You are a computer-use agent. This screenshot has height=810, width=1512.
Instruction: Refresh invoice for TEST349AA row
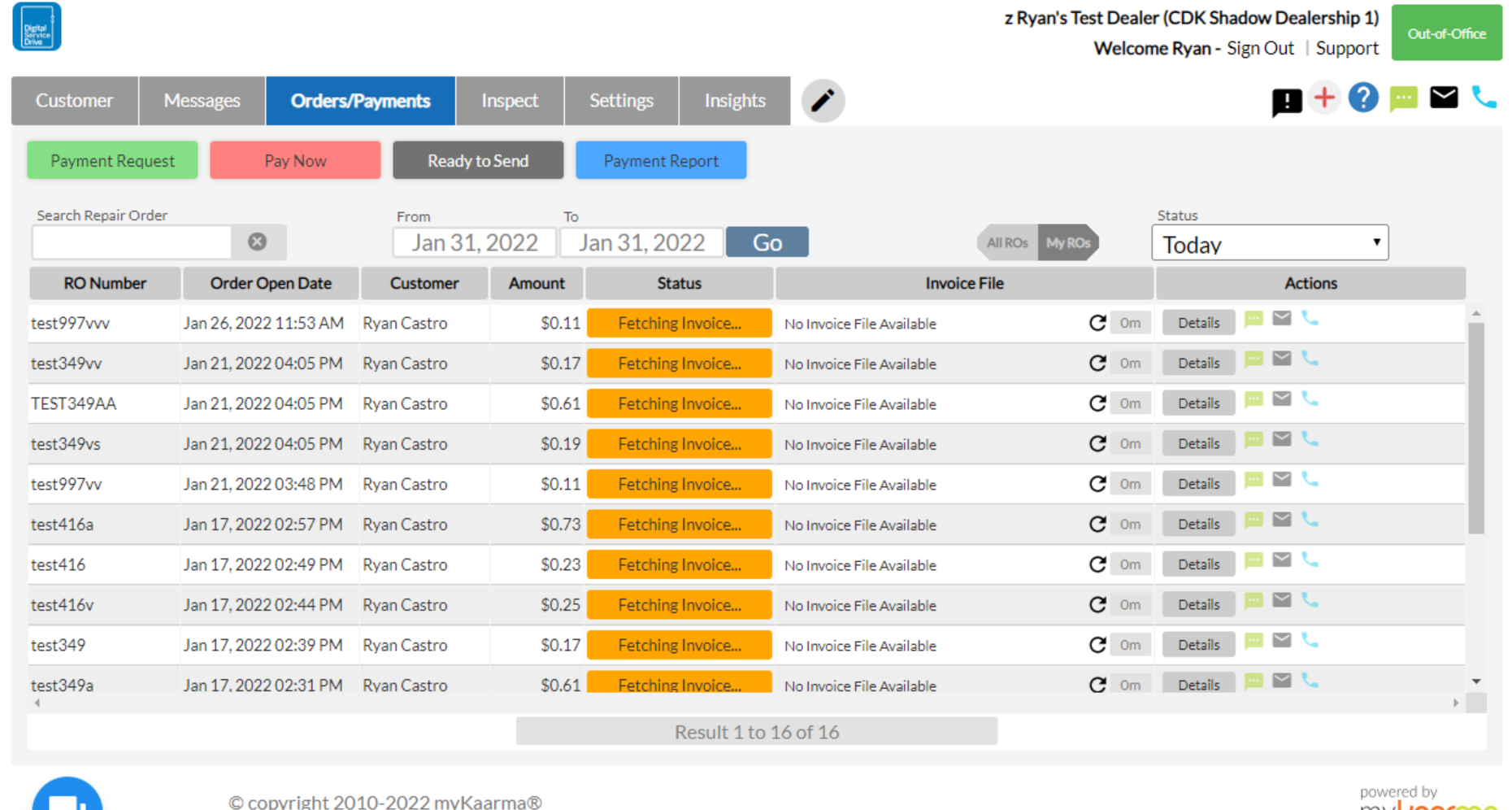coord(1097,403)
